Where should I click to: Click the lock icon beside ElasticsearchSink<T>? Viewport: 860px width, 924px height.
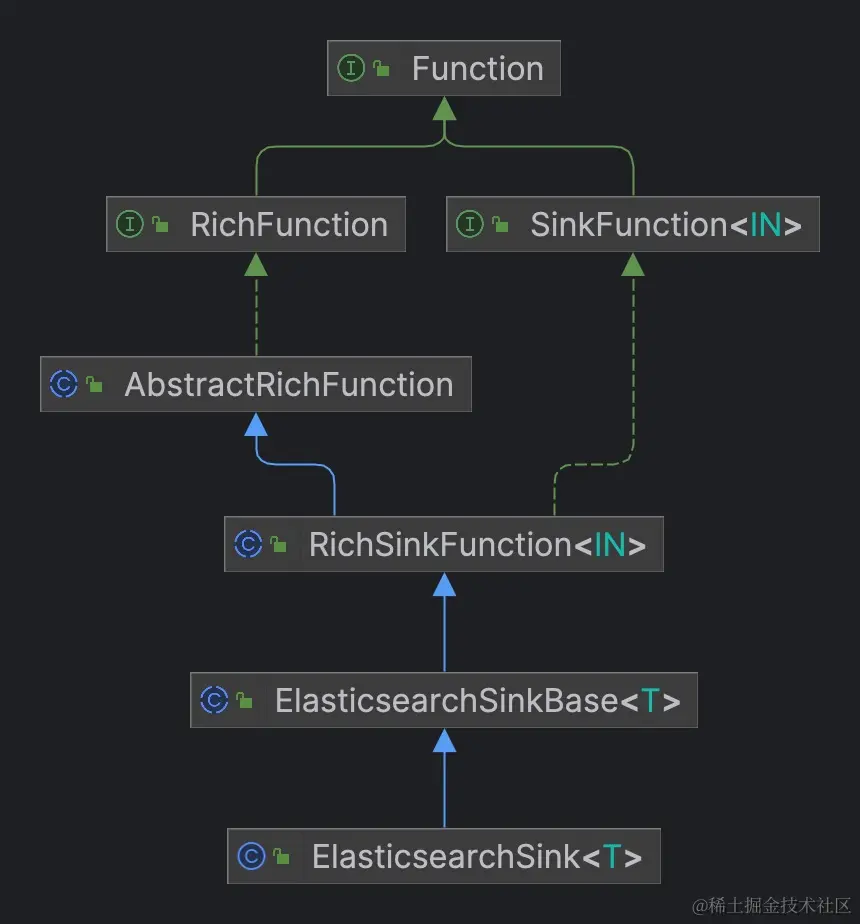pos(282,857)
